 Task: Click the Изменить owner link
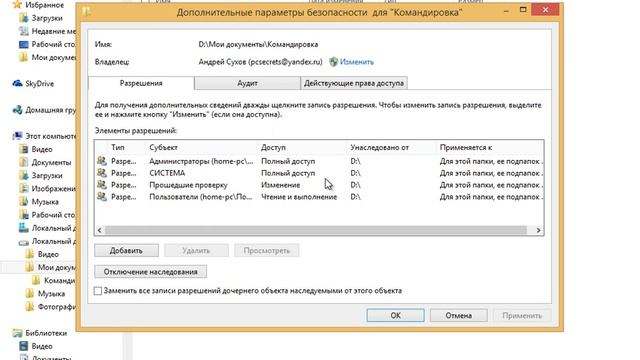[x=357, y=62]
